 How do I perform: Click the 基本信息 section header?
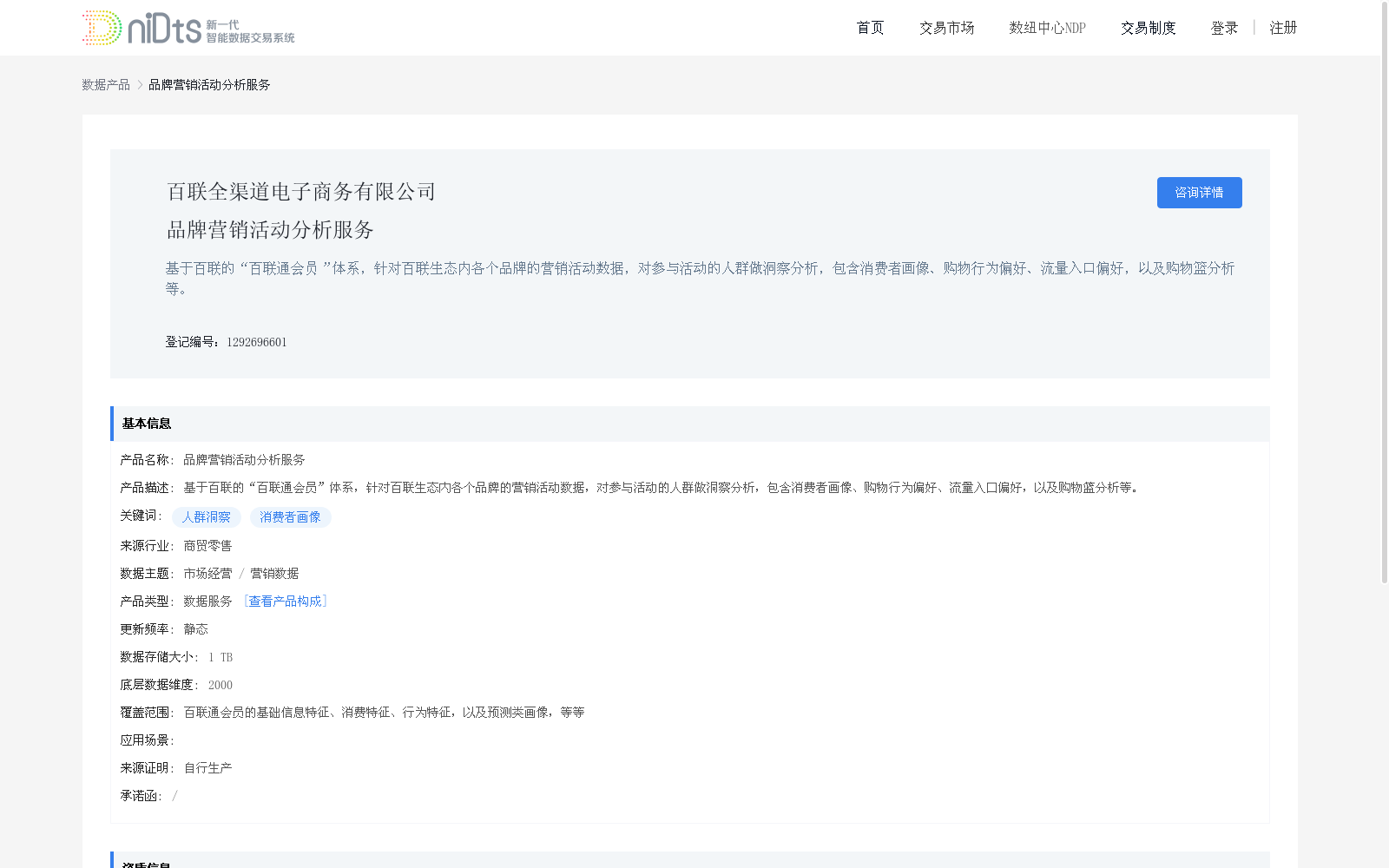(x=690, y=424)
